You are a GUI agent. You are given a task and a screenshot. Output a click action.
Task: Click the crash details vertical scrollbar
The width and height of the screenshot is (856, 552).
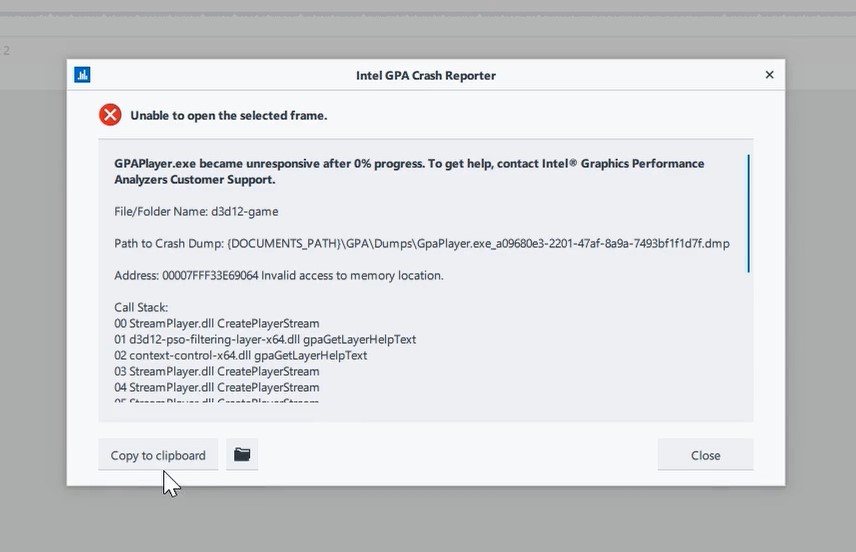coord(748,213)
